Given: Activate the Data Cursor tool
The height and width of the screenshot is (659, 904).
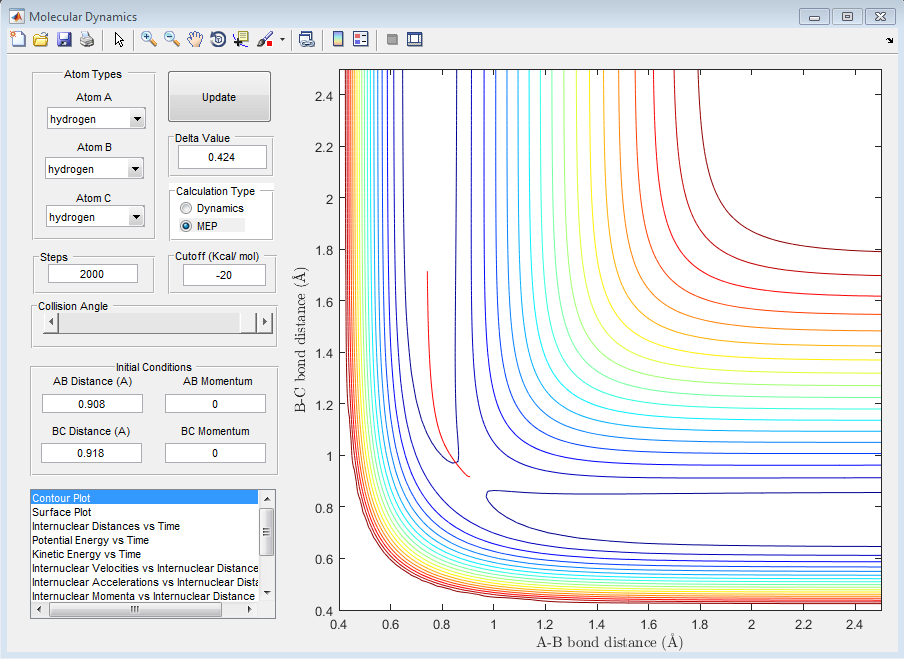Looking at the screenshot, I should [x=241, y=39].
